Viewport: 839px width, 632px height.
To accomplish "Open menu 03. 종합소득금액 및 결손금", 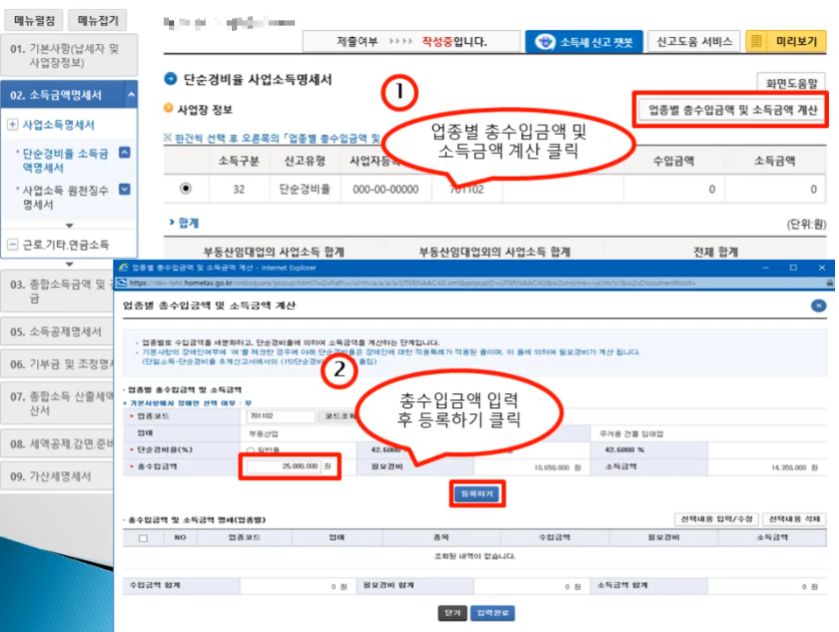I will pos(57,291).
